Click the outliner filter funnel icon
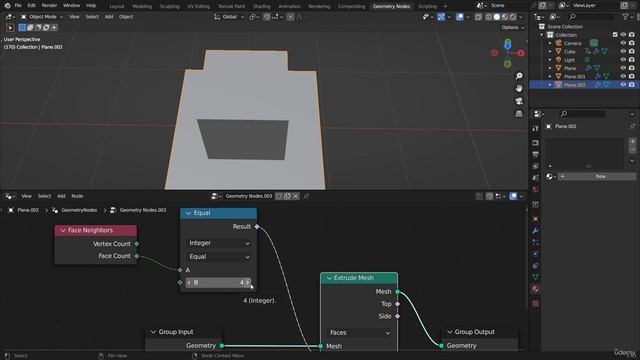 coord(625,17)
